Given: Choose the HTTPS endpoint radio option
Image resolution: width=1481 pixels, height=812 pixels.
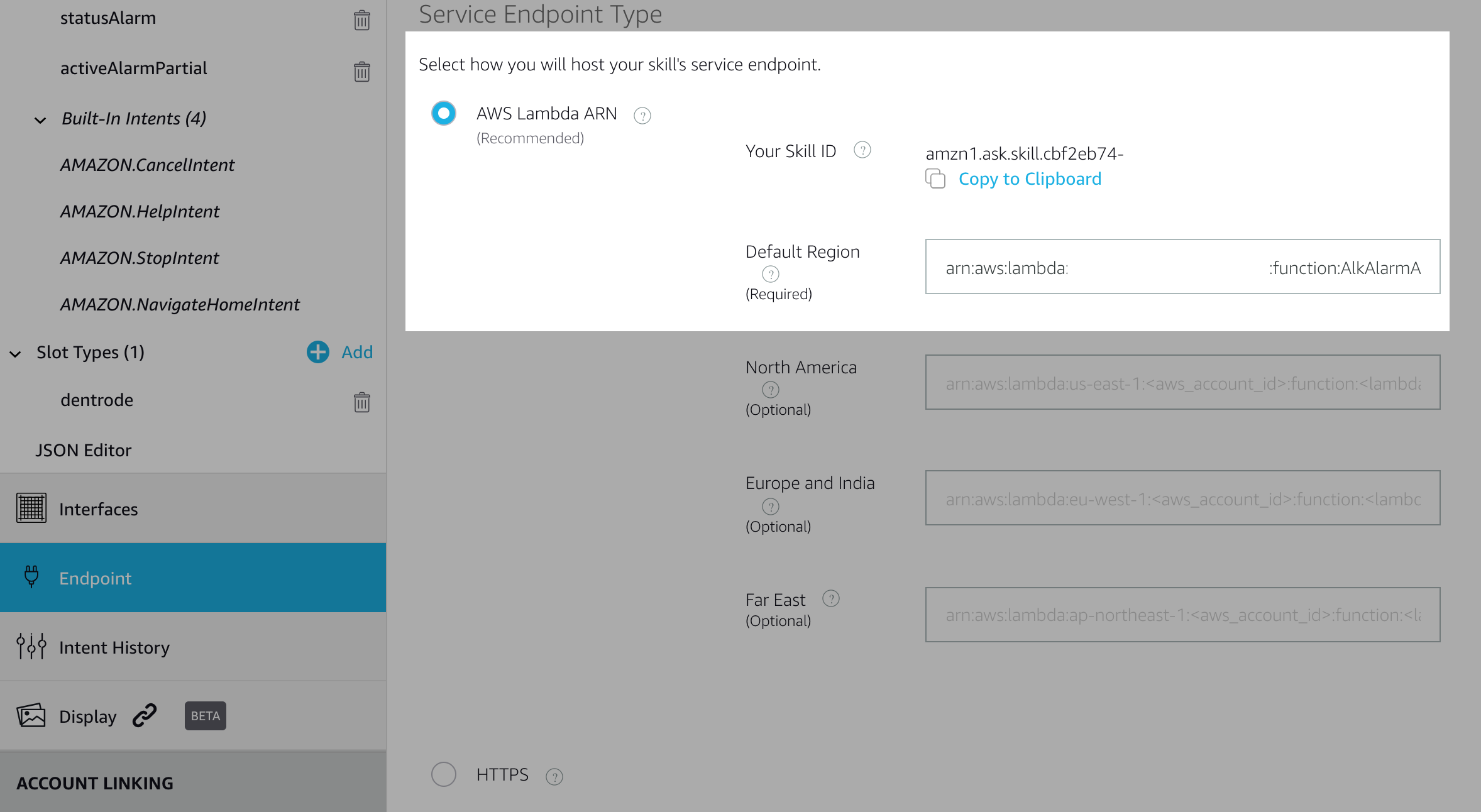Looking at the screenshot, I should (x=444, y=774).
